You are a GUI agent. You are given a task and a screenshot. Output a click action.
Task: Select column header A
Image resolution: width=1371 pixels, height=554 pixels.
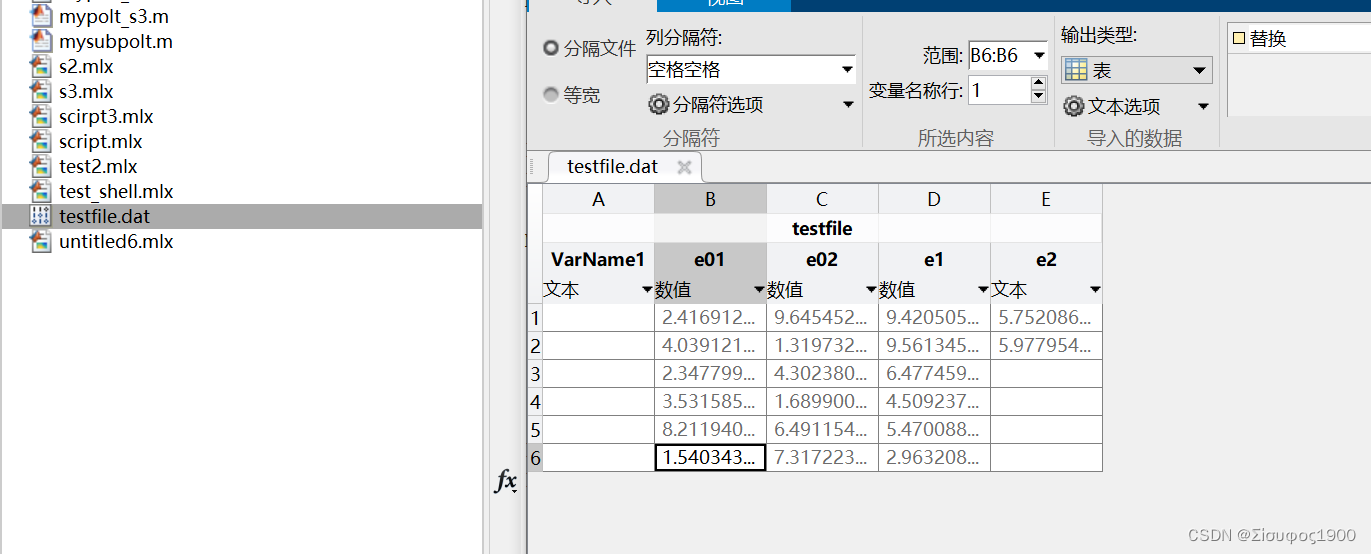(598, 199)
